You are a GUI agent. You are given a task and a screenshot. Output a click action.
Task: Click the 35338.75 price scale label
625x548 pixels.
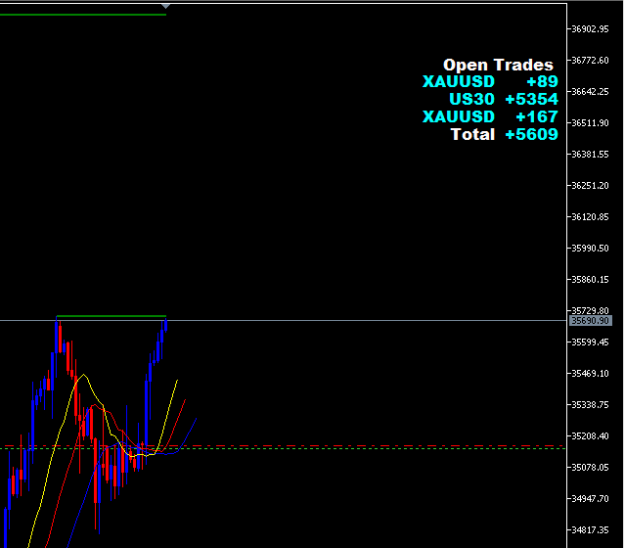(x=590, y=405)
